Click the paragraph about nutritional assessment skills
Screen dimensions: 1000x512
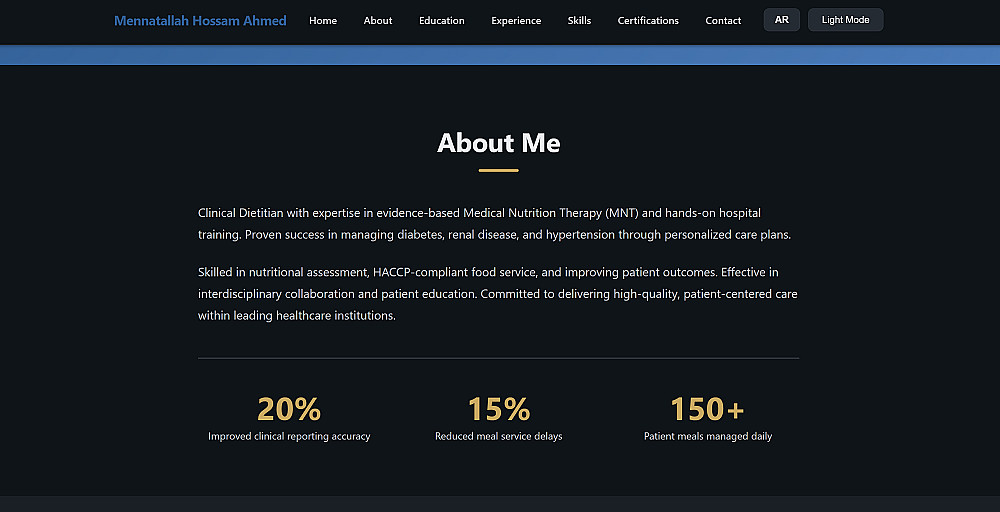497,294
